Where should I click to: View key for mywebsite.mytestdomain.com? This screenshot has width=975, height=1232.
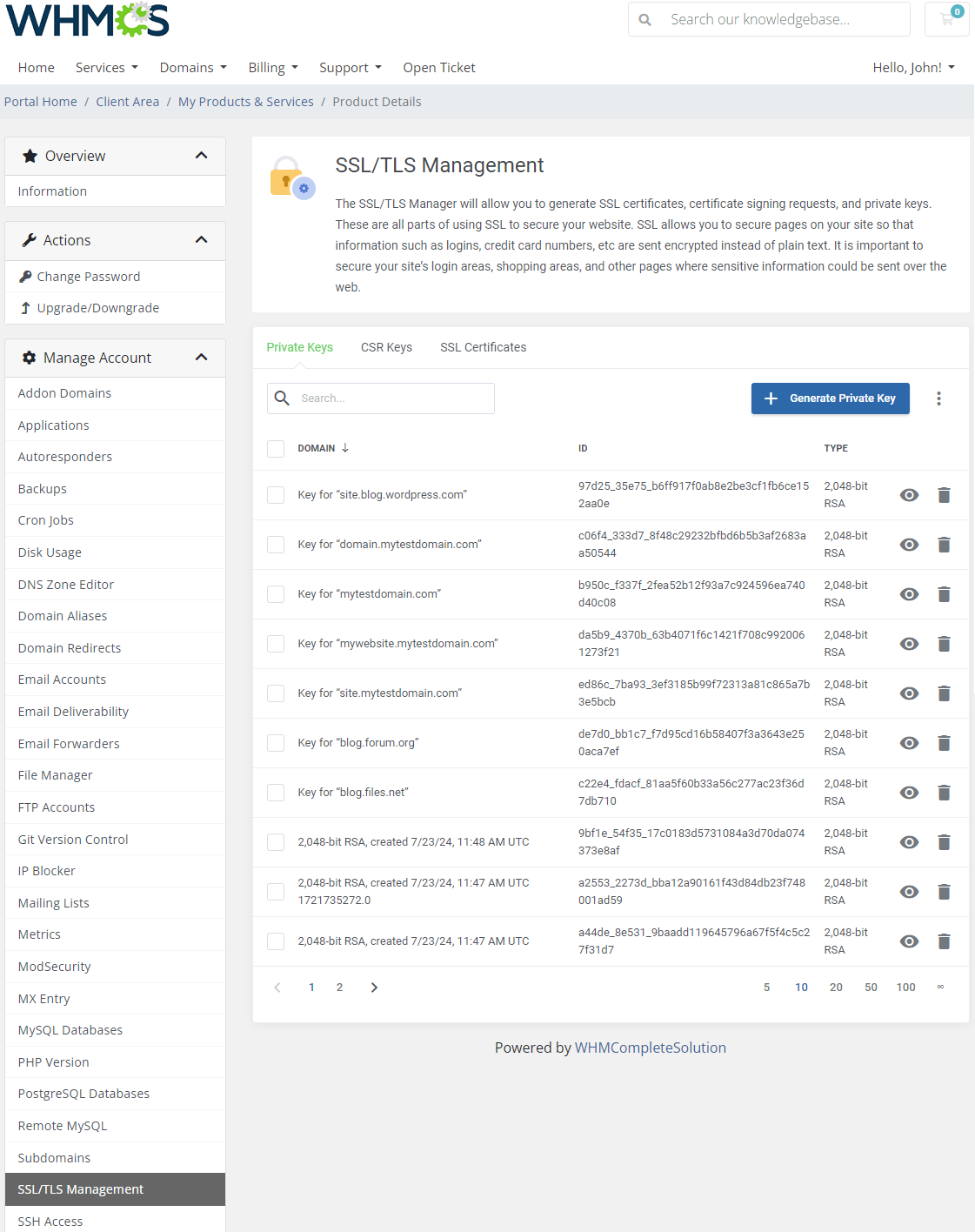[x=909, y=644]
